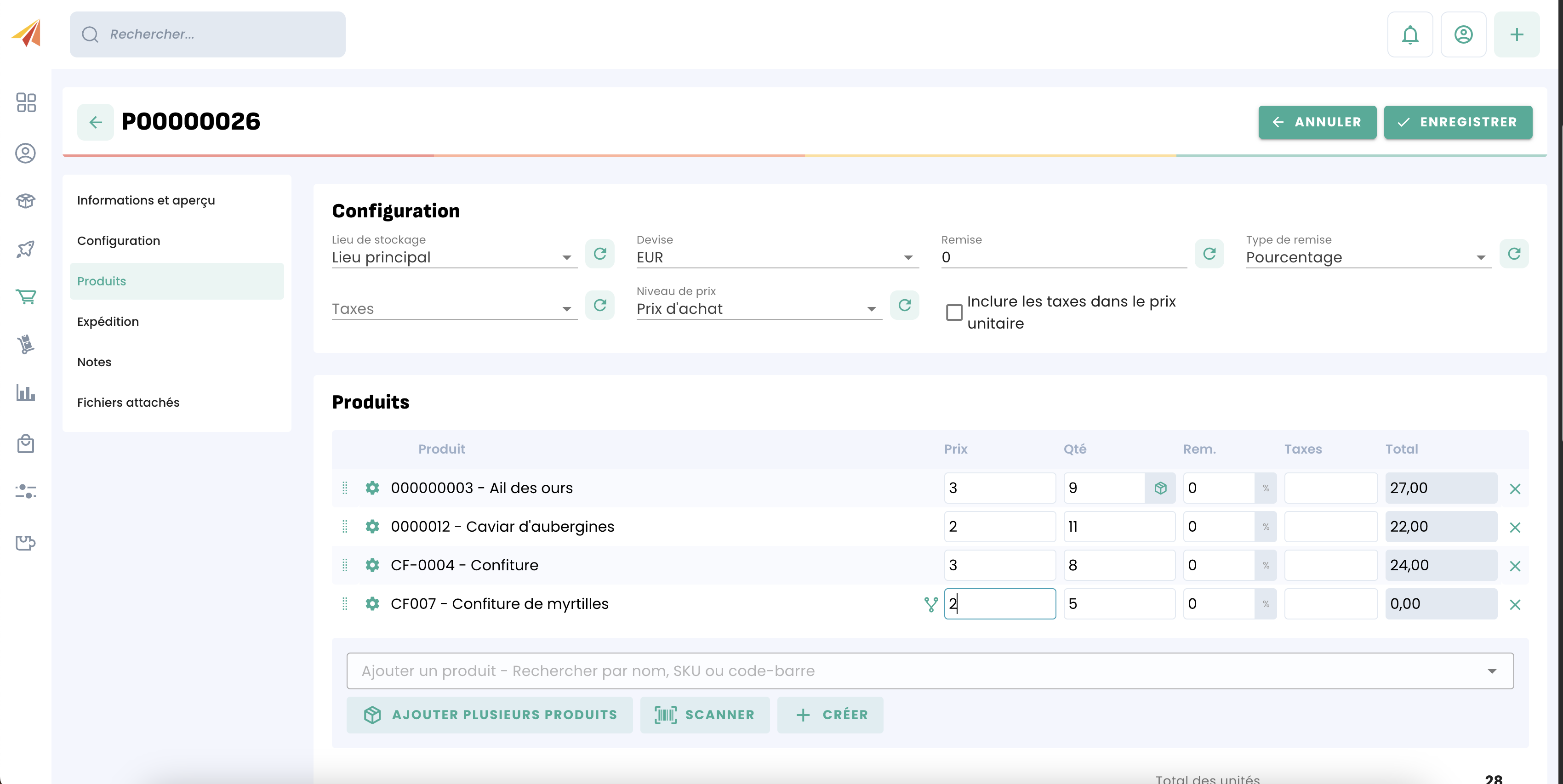Viewport: 1563px width, 784px height.
Task: Click the package icon in Ail des ours quantity
Action: (x=1160, y=488)
